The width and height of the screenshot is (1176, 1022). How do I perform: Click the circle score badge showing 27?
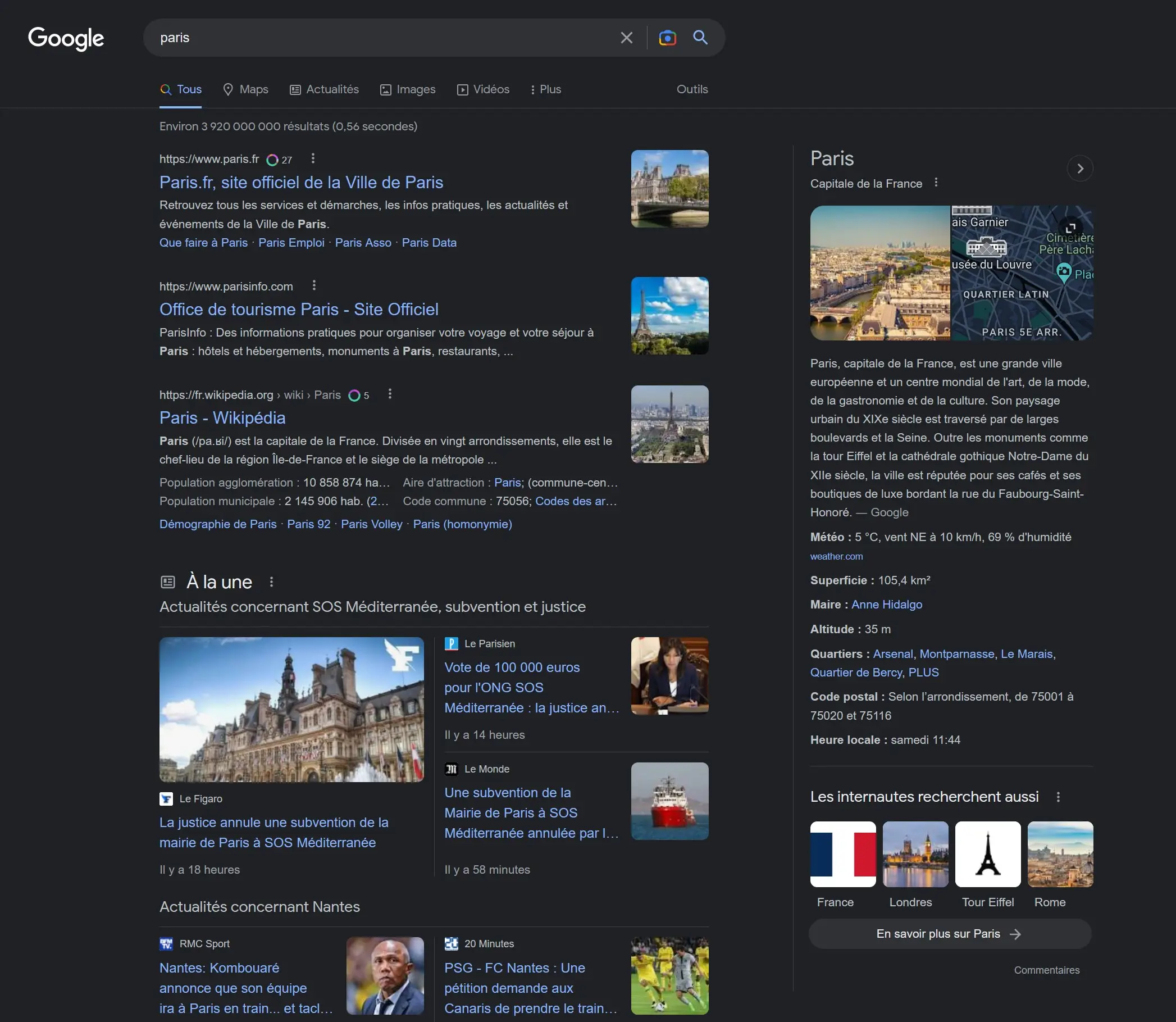pyautogui.click(x=279, y=160)
